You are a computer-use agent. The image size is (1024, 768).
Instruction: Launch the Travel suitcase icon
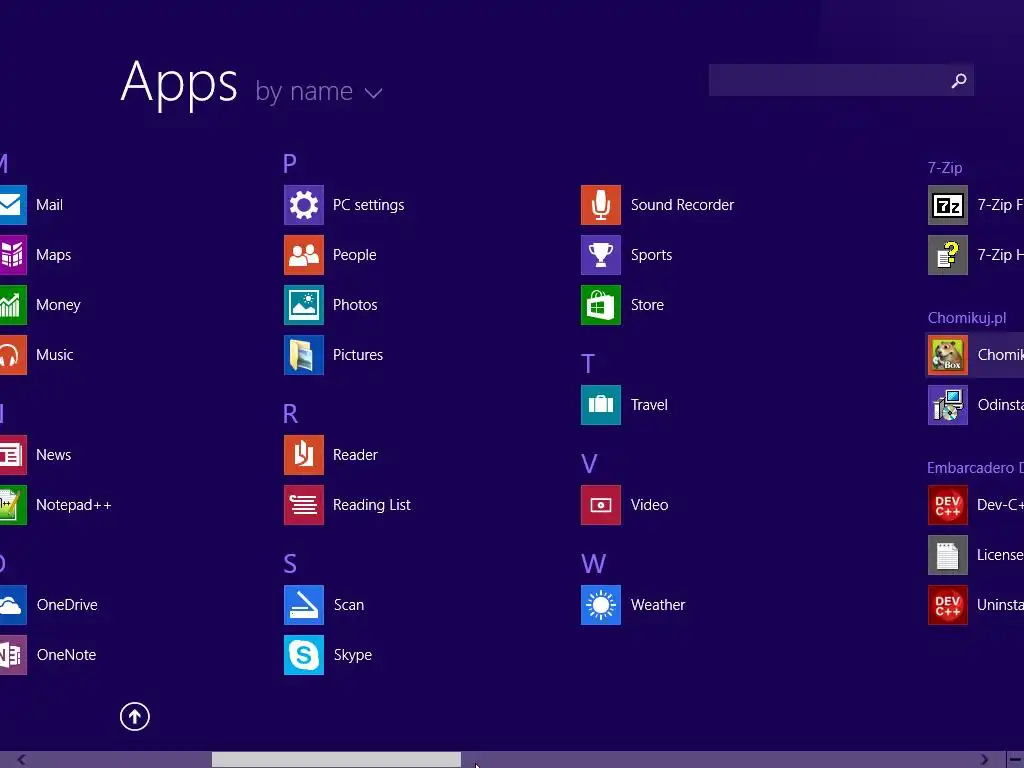(601, 405)
